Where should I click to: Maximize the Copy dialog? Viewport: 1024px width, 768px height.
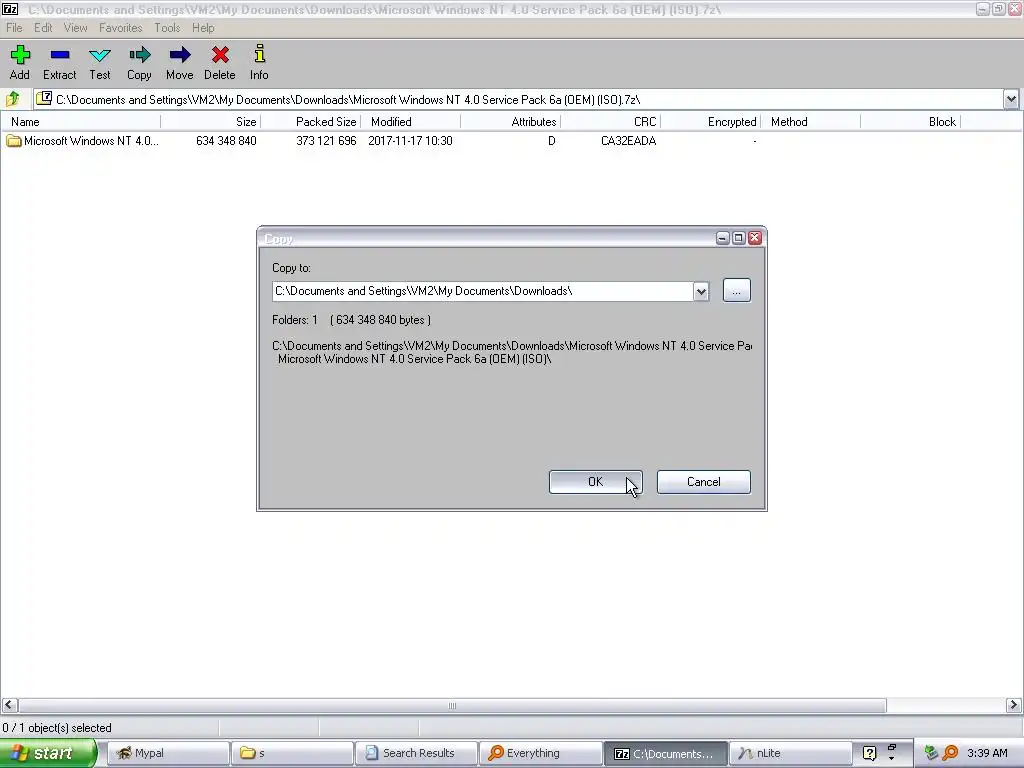click(x=739, y=238)
